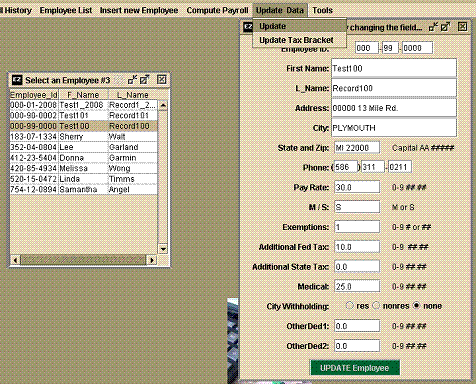476x384 pixels.
Task: Click the F_Name column header
Action: tap(83, 95)
